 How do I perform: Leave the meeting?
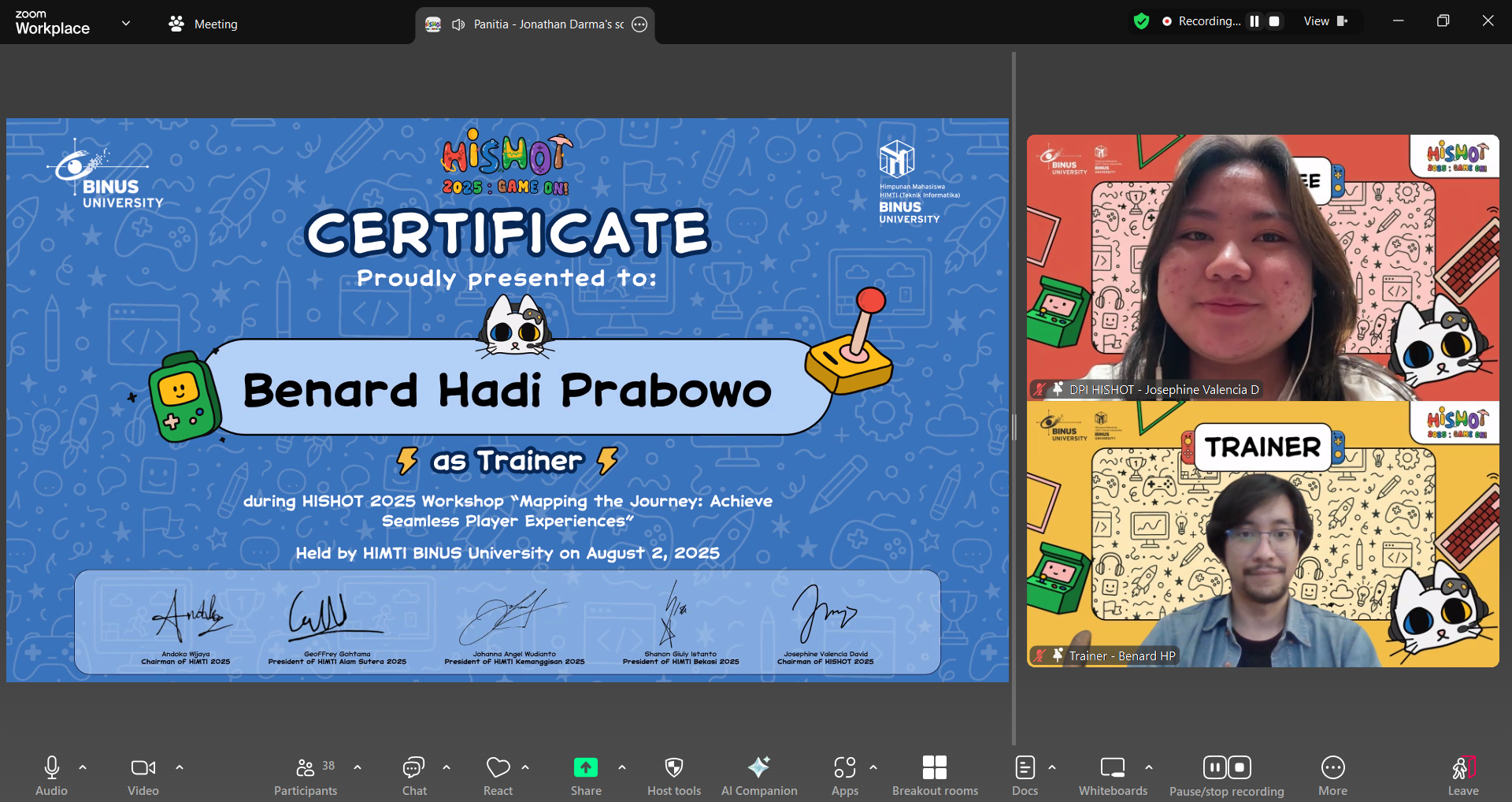pos(1463,776)
